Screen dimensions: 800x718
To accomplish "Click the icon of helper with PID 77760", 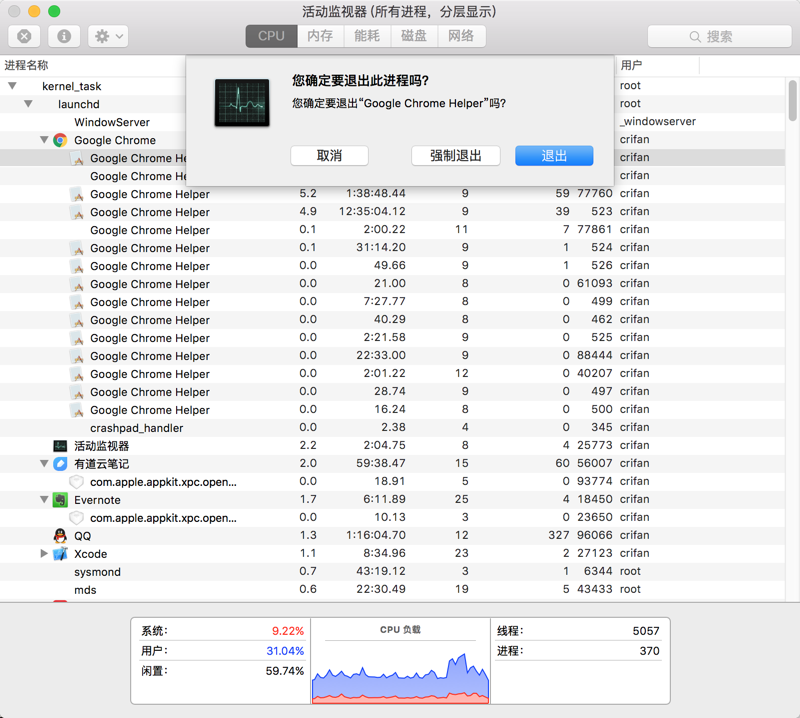I will (77, 194).
